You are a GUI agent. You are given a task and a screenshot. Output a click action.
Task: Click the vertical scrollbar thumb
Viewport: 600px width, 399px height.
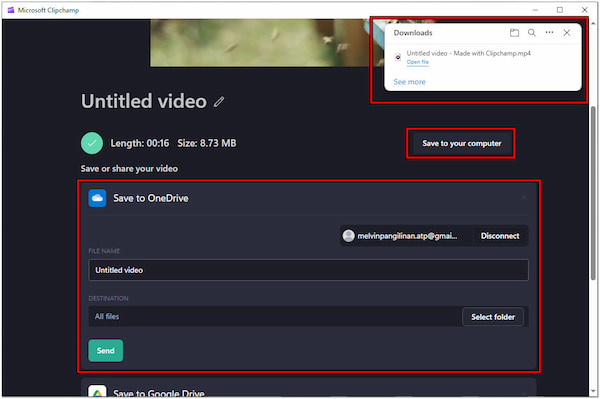(x=593, y=193)
